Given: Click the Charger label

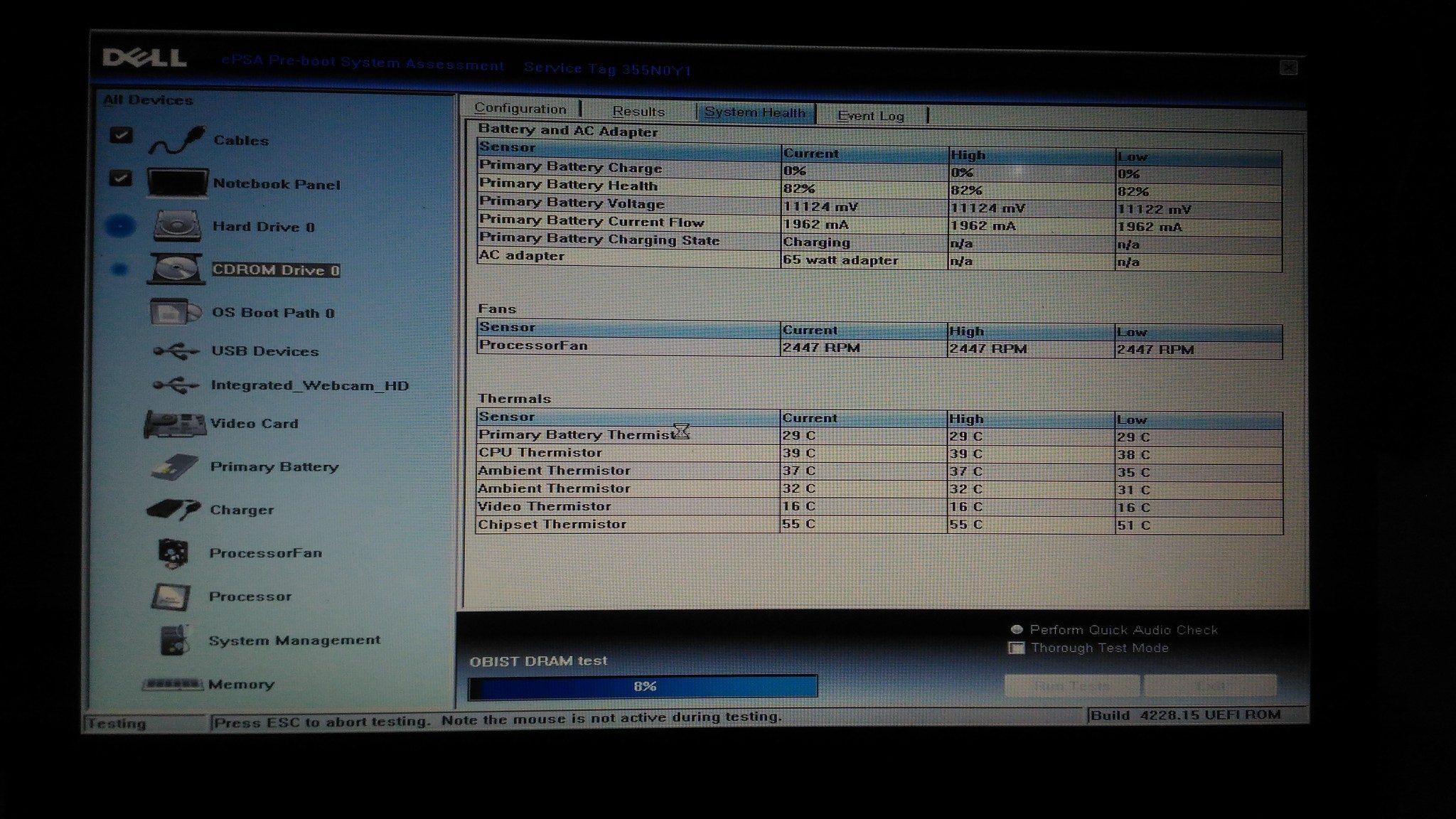Looking at the screenshot, I should click(242, 510).
